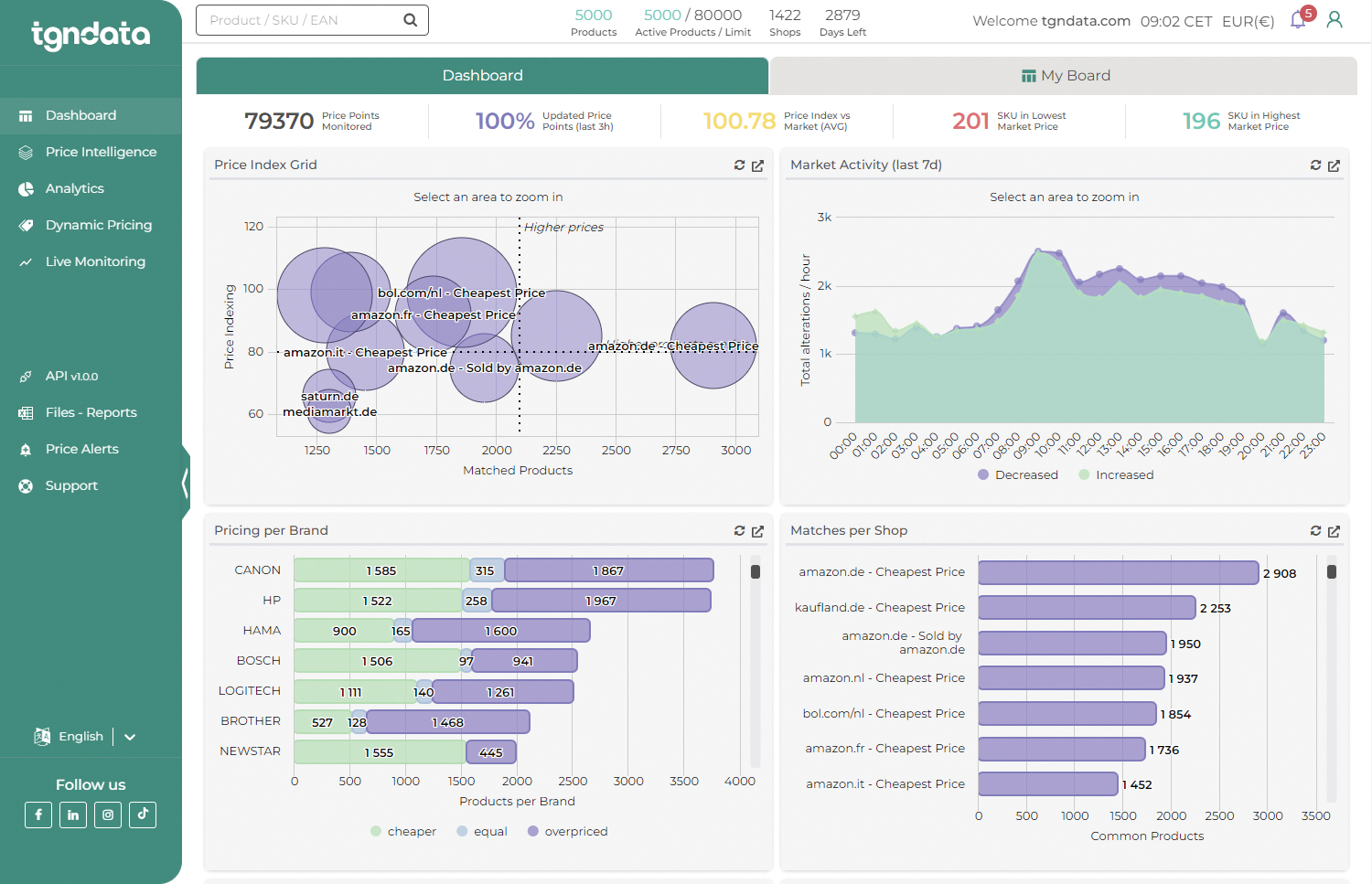Screen dimensions: 1372x884
Task: Open Analytics menu item
Action: point(75,189)
